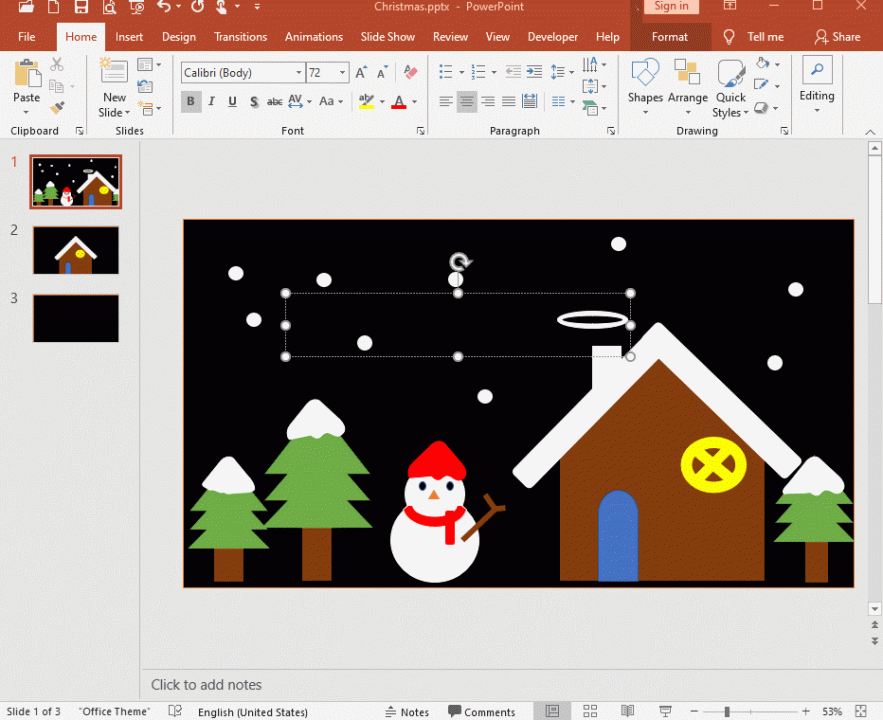The height and width of the screenshot is (720, 883).
Task: Increase list indent level
Action: tap(534, 71)
